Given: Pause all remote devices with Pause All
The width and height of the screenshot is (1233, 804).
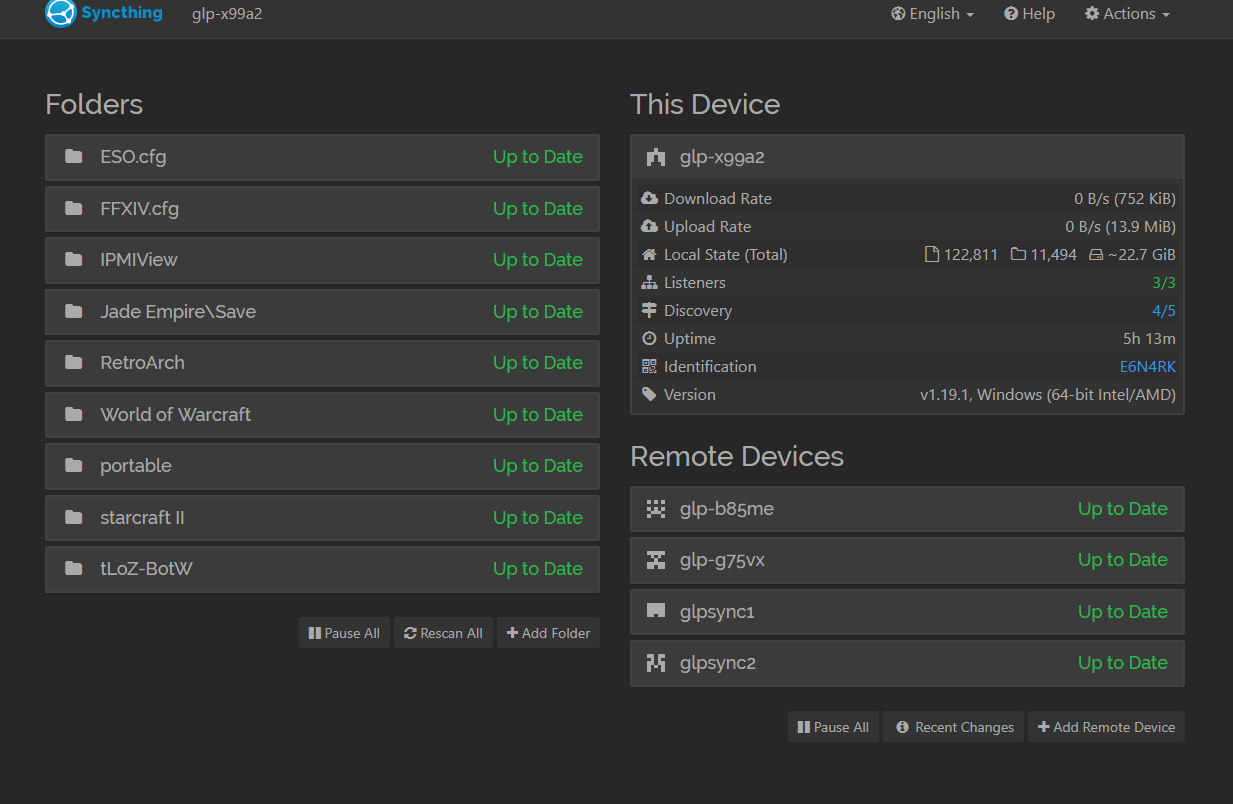Looking at the screenshot, I should coord(833,727).
